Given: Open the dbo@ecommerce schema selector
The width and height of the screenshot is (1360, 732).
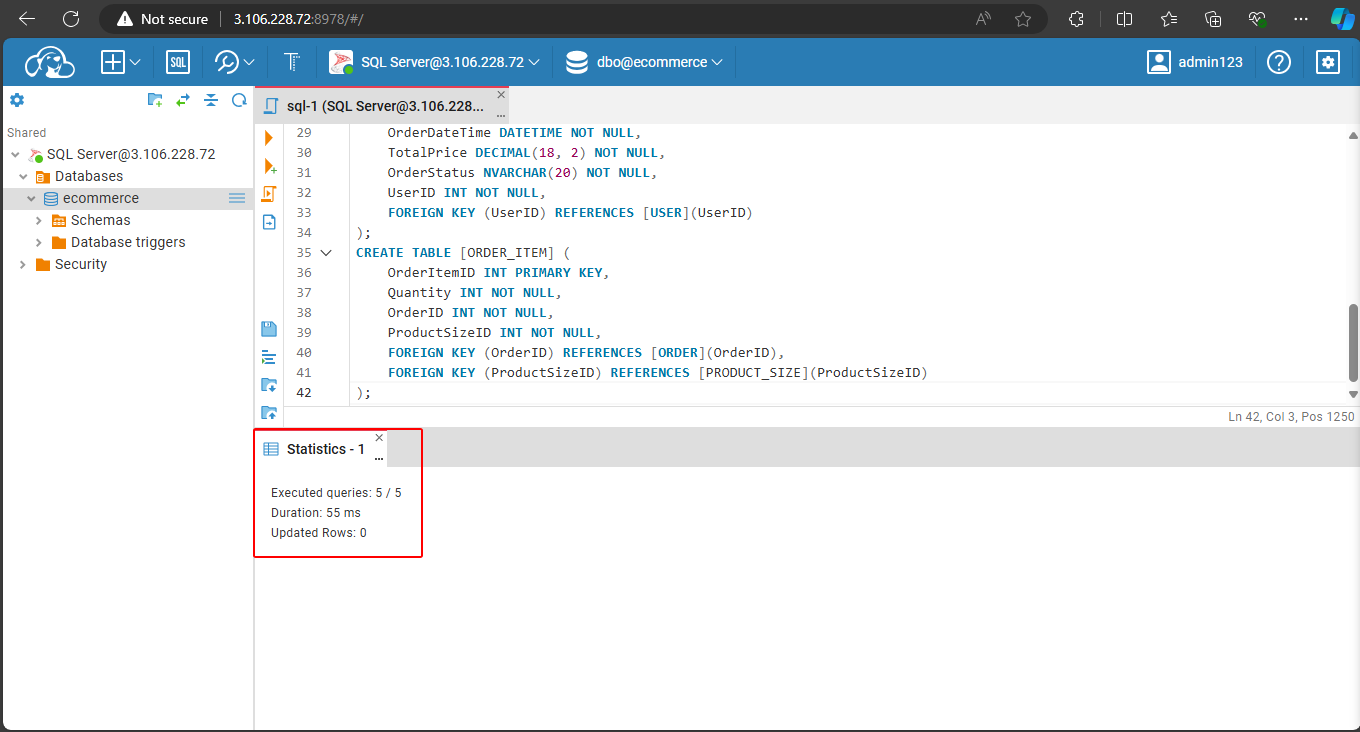Looking at the screenshot, I should (644, 62).
